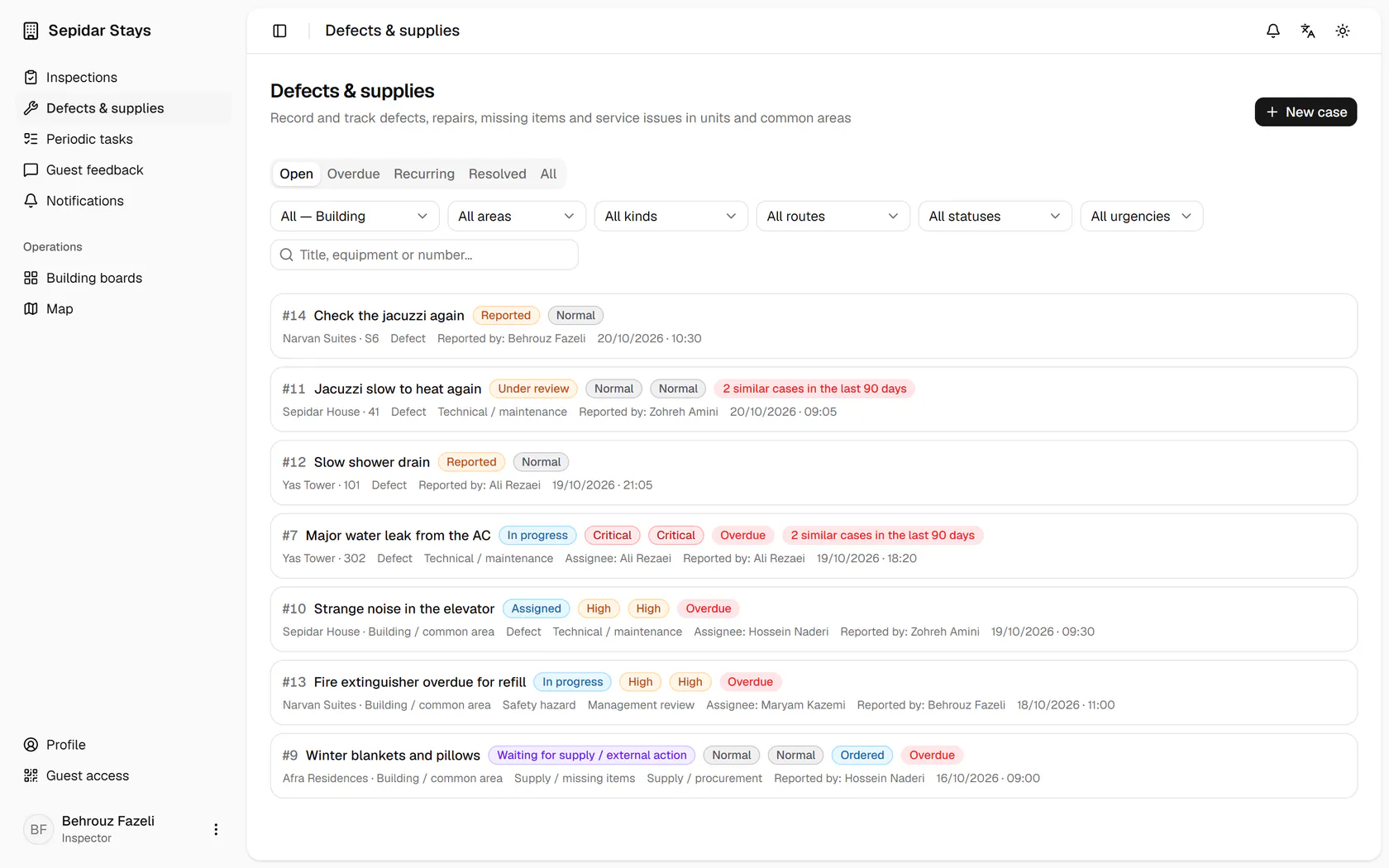Switch to the Overdue tab

[x=353, y=174]
